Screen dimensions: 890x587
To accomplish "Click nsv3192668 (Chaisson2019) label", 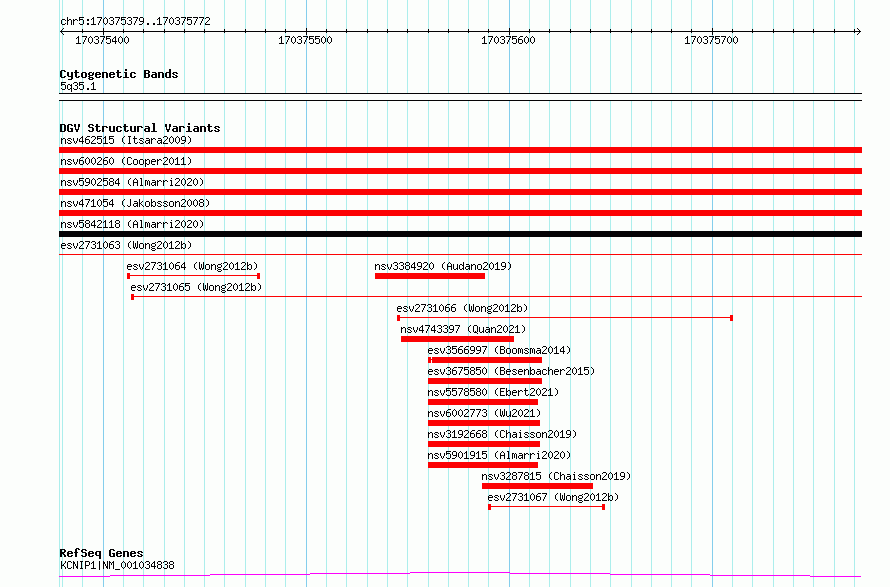I will 502,434.
